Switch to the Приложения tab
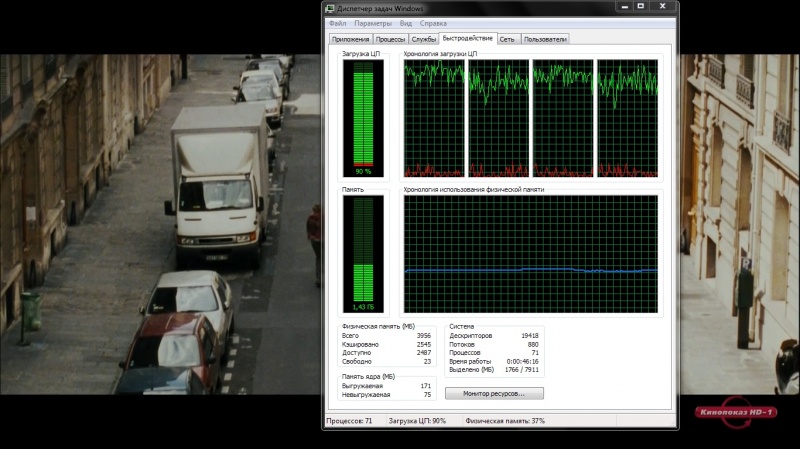This screenshot has width=800, height=449. click(349, 39)
